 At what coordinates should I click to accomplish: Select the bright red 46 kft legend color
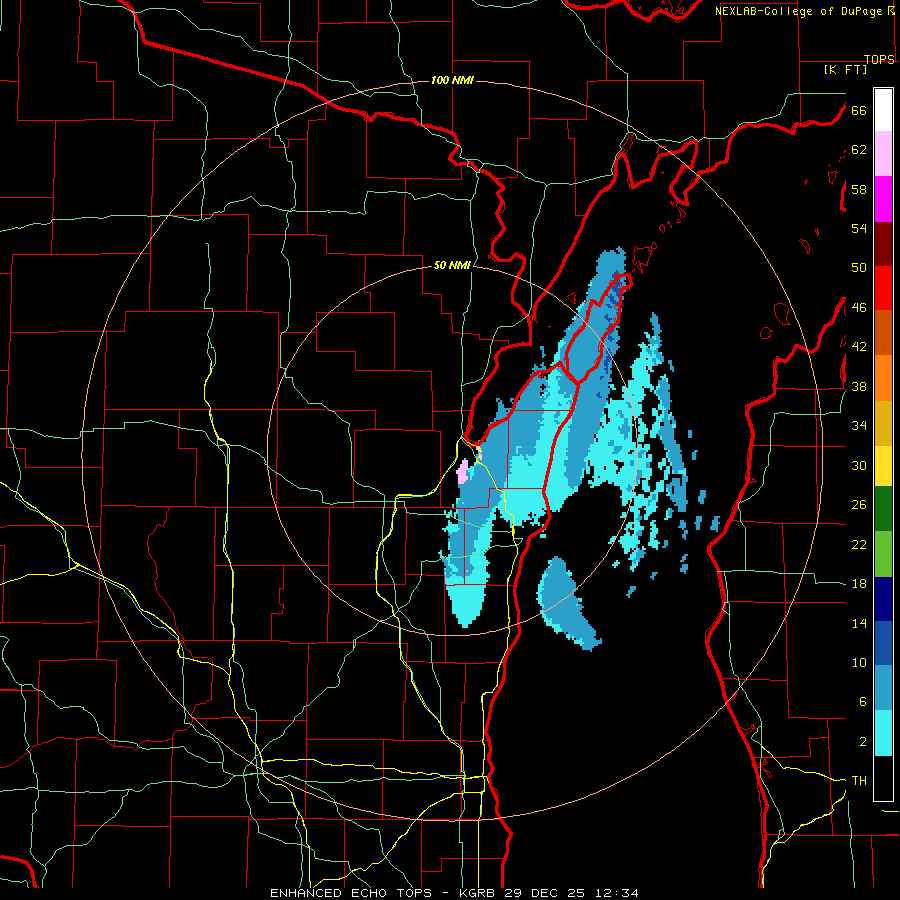click(x=883, y=288)
